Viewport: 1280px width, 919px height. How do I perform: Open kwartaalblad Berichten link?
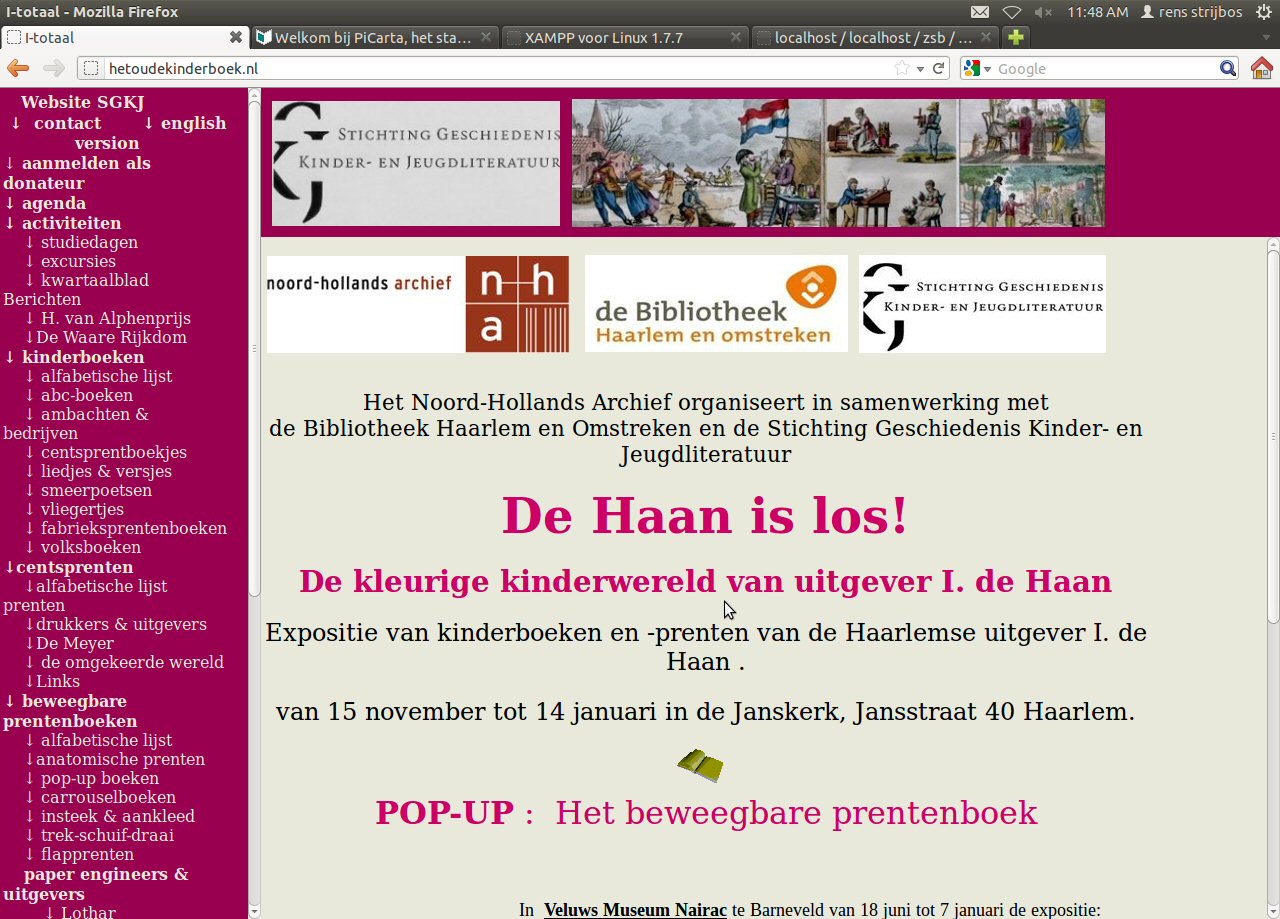(76, 289)
